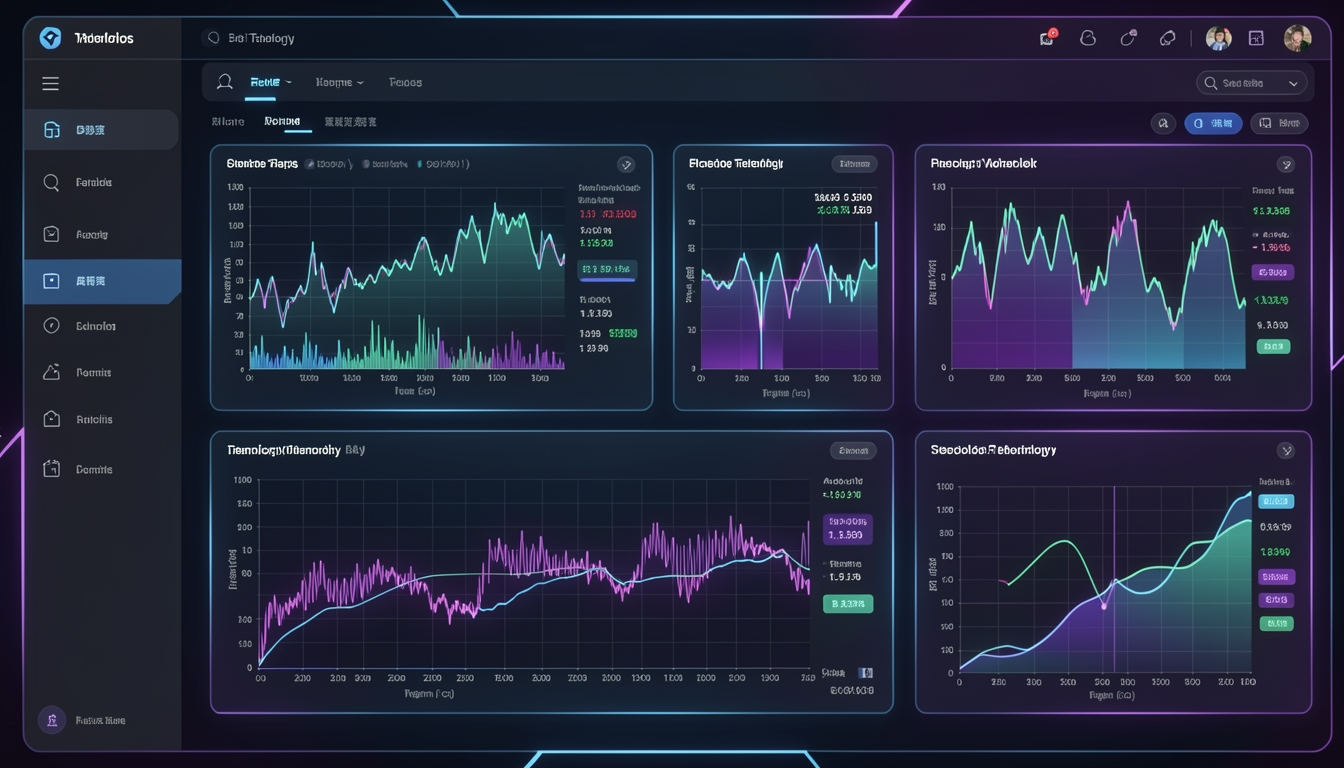Open the hamburger menu in the sidebar
Image resolution: width=1344 pixels, height=768 pixels.
click(x=50, y=84)
